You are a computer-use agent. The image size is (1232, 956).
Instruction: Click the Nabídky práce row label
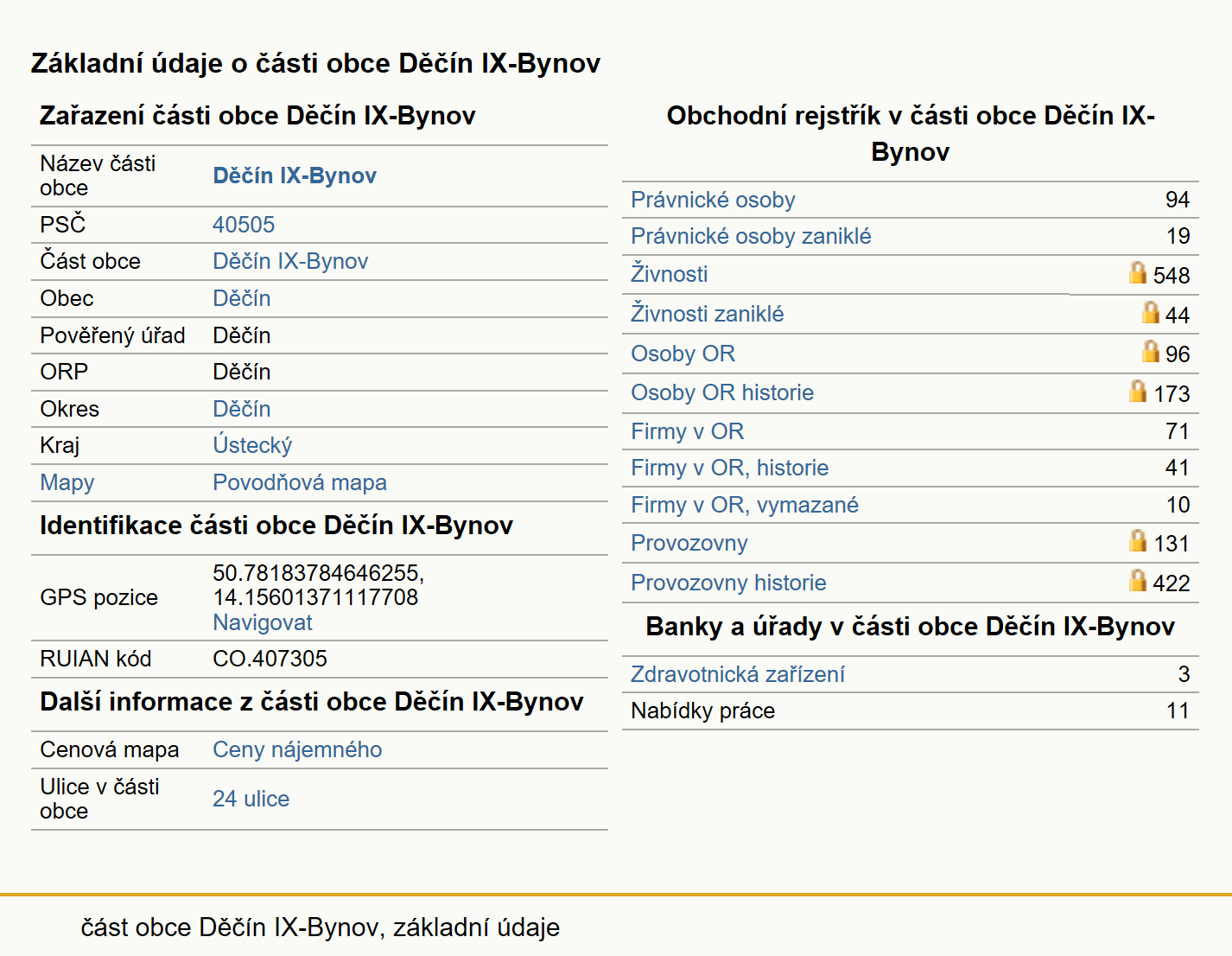(703, 711)
